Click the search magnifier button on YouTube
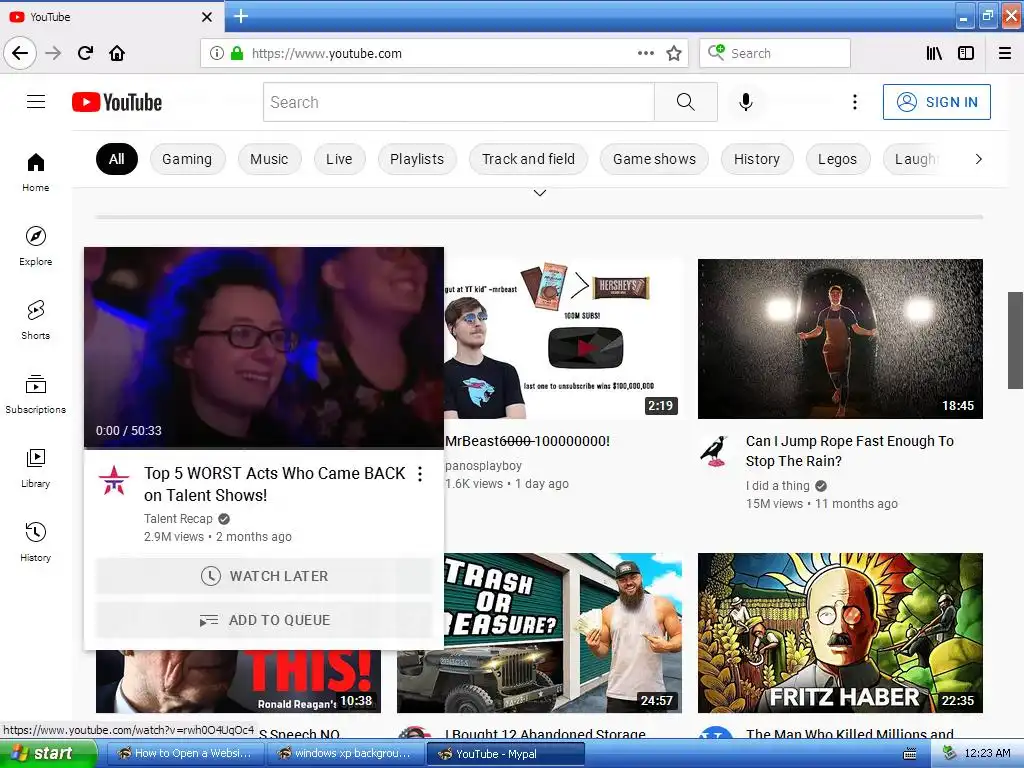This screenshot has height=768, width=1024. [686, 102]
